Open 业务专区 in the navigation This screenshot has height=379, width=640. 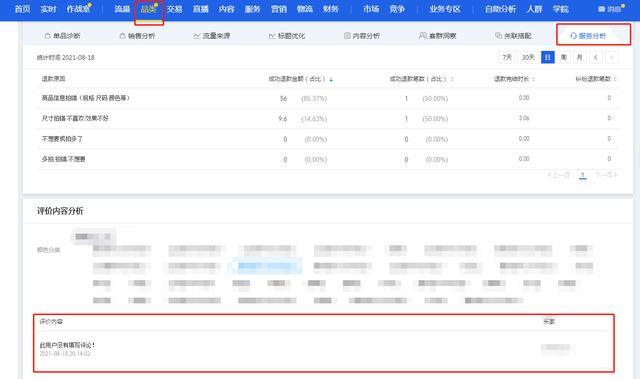[445, 9]
